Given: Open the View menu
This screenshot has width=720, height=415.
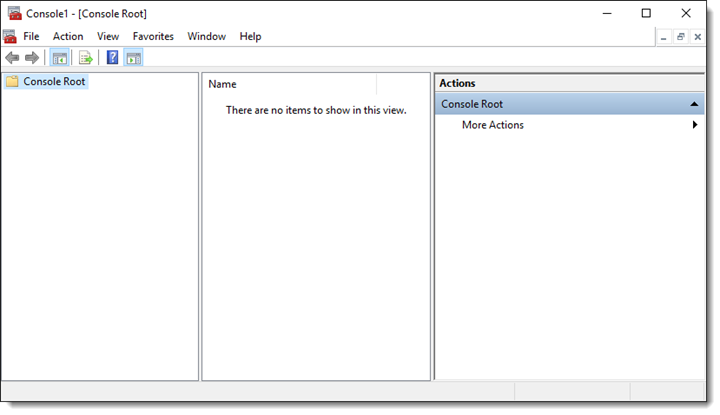Looking at the screenshot, I should [108, 36].
